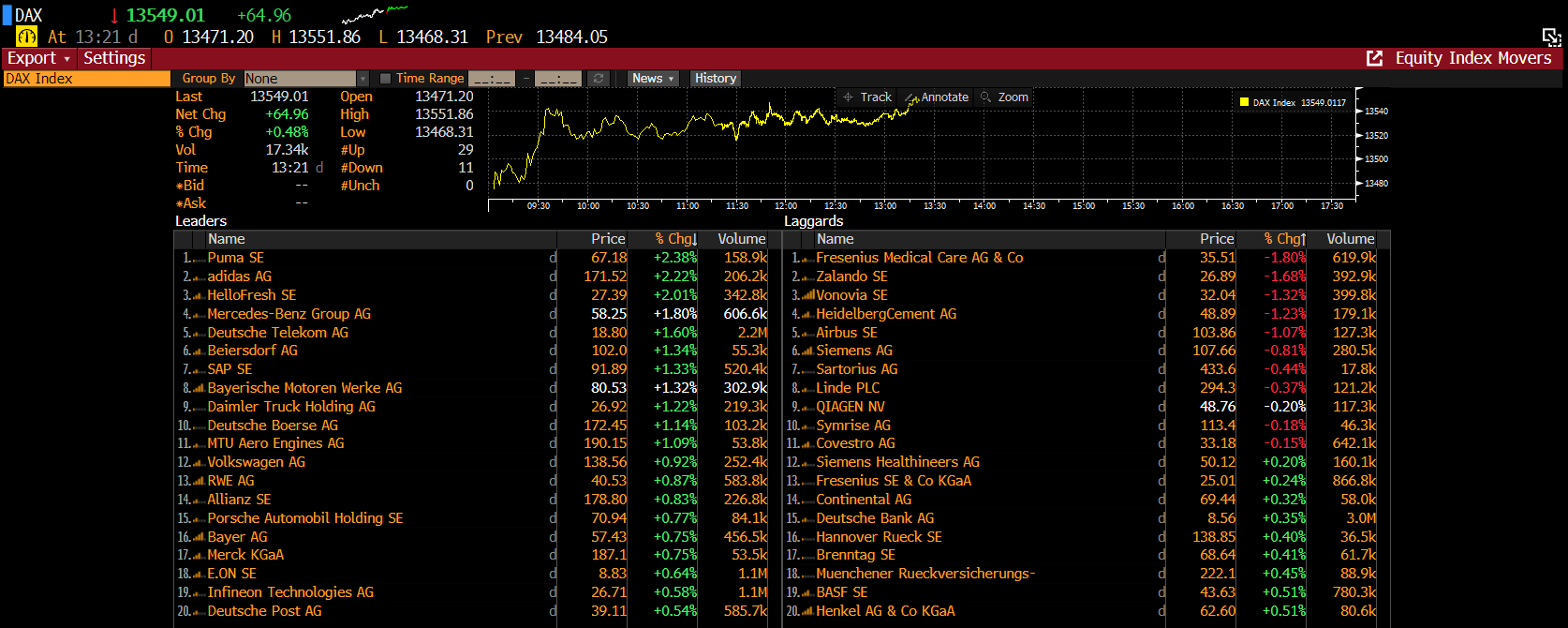
Task: Click the DAX Index security input field
Action: click(x=85, y=79)
